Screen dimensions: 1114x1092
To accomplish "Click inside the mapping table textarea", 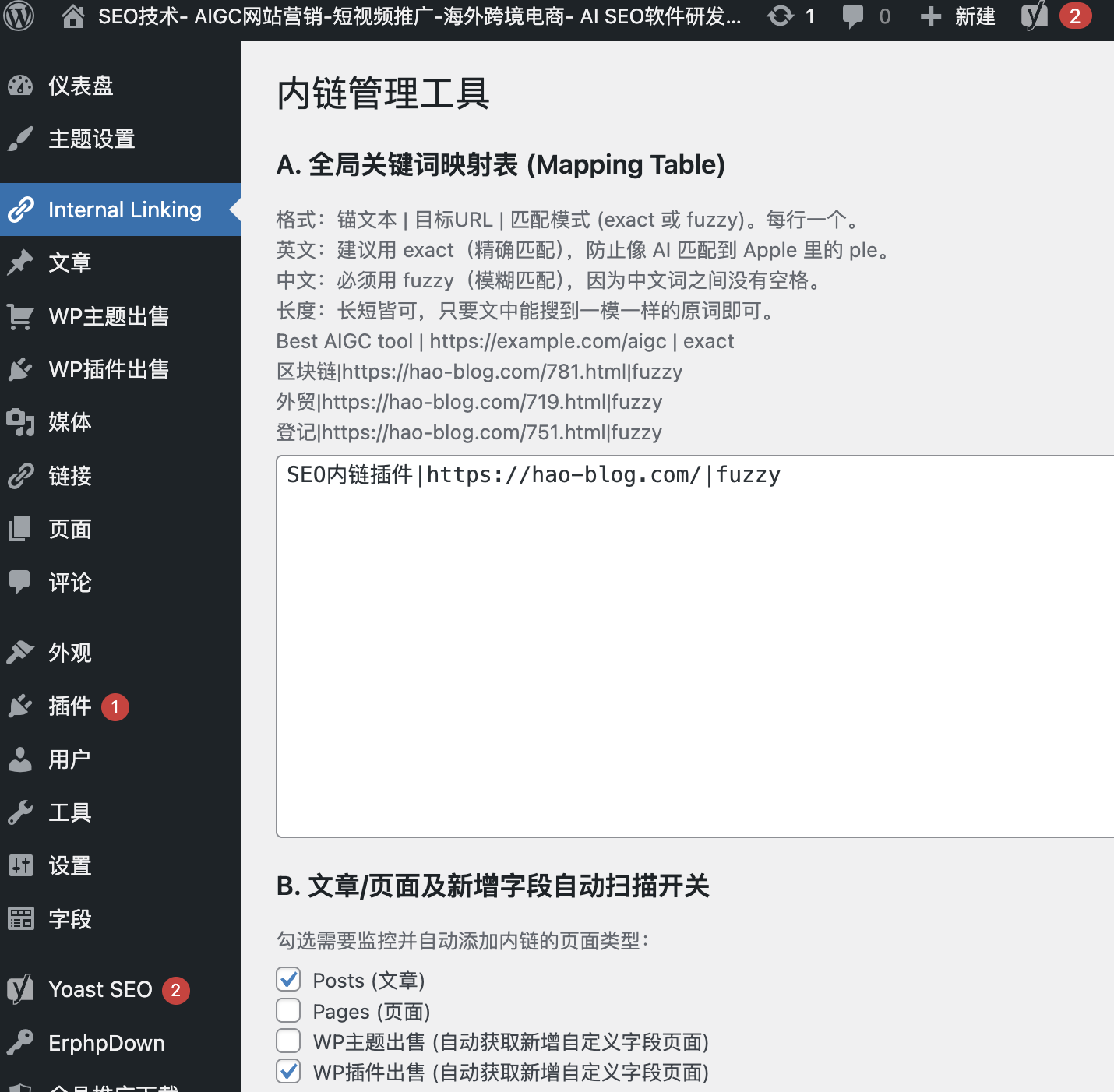I will click(695, 646).
